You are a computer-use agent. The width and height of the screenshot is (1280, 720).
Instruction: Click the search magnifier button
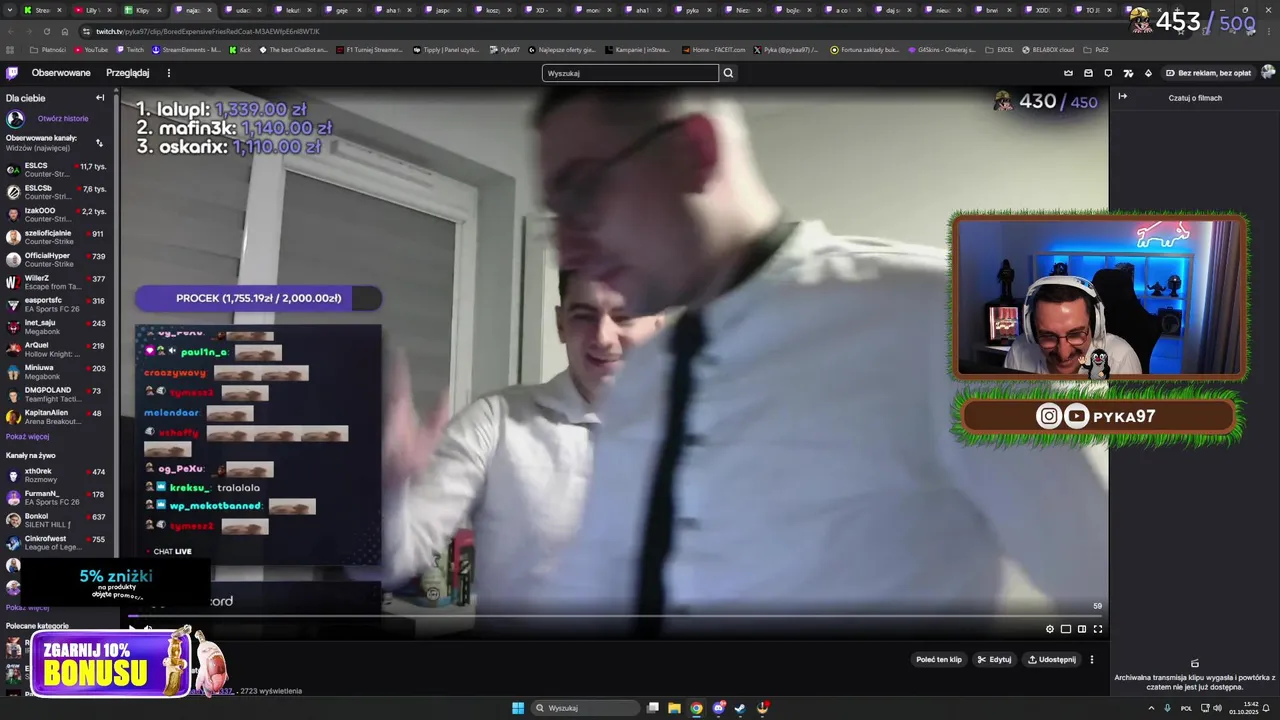pyautogui.click(x=729, y=73)
